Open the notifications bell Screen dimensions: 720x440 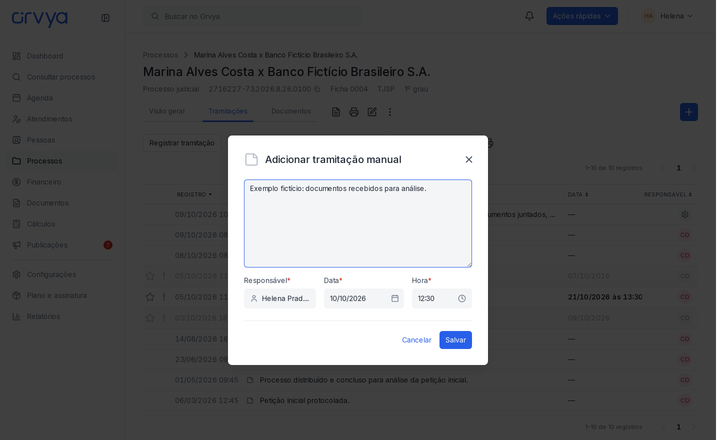tap(529, 16)
